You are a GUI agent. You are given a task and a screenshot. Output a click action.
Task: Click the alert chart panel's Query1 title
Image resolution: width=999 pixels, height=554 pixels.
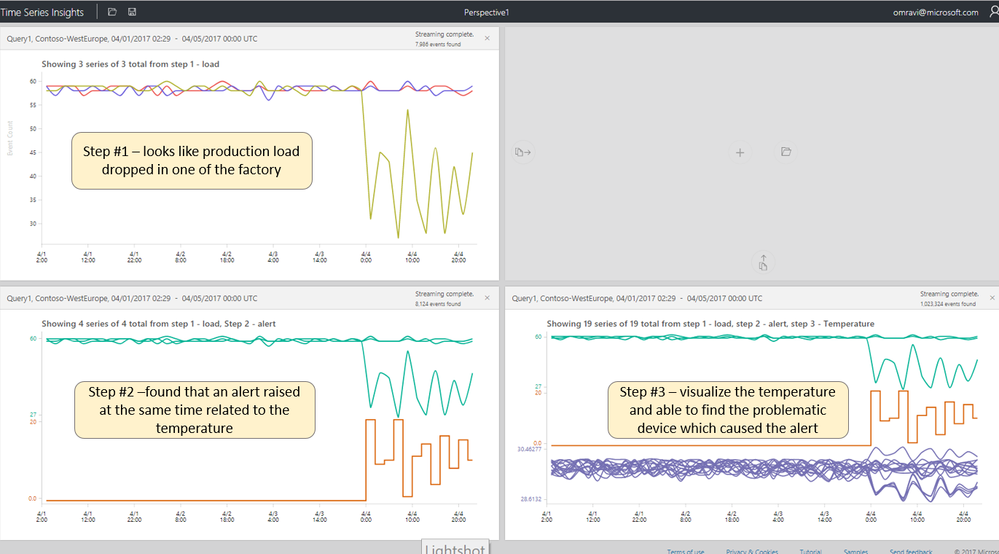[x=132, y=299]
